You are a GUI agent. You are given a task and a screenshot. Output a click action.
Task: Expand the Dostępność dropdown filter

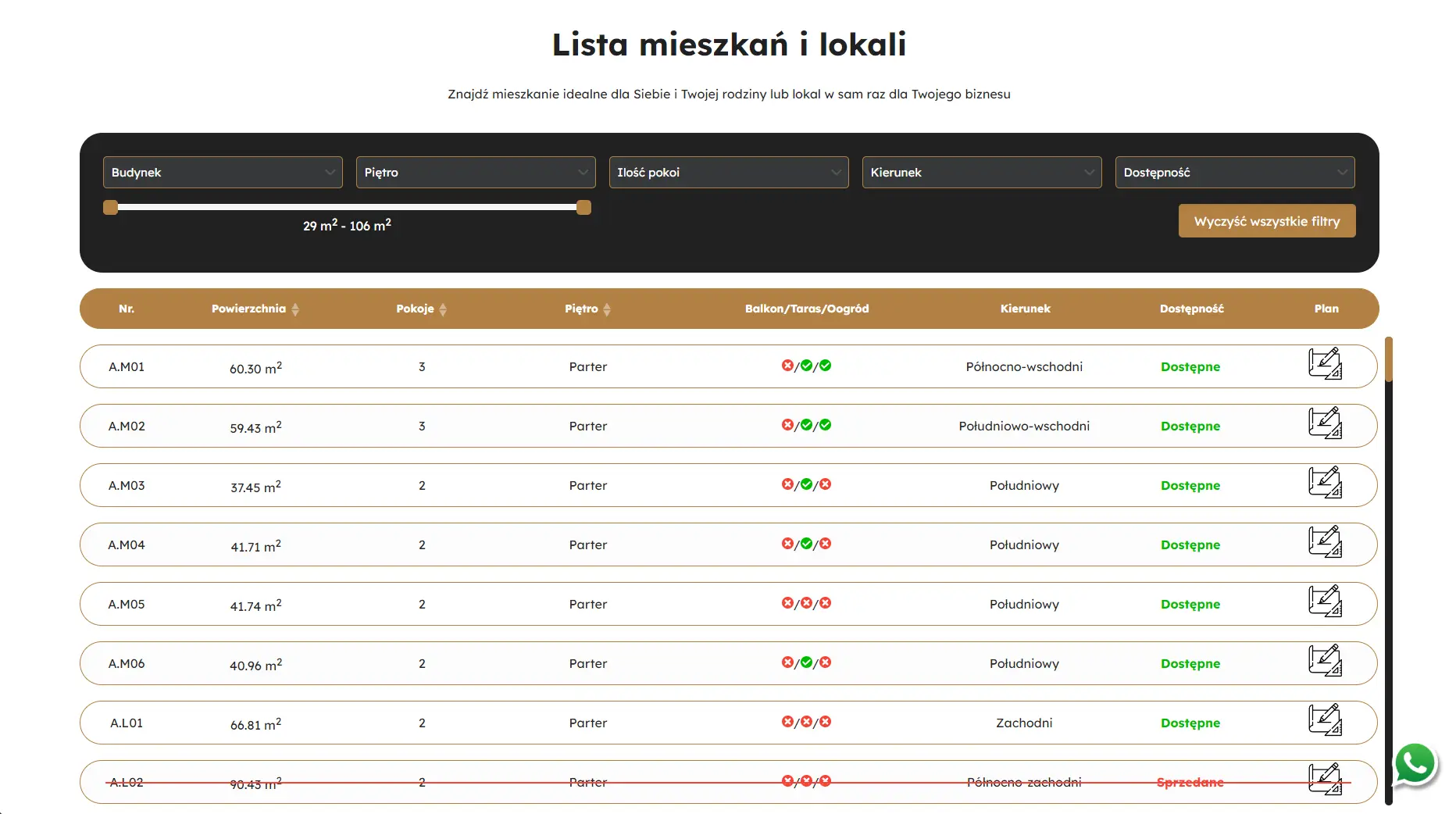point(1235,173)
